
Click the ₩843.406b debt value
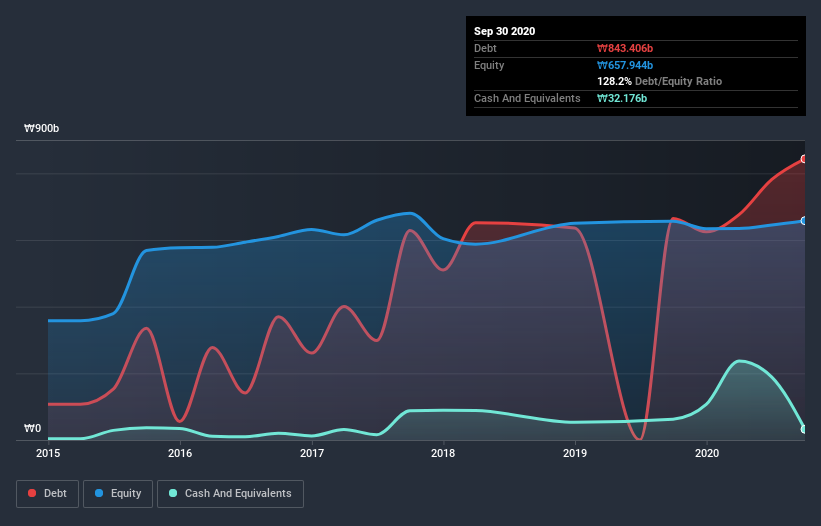[x=625, y=49]
